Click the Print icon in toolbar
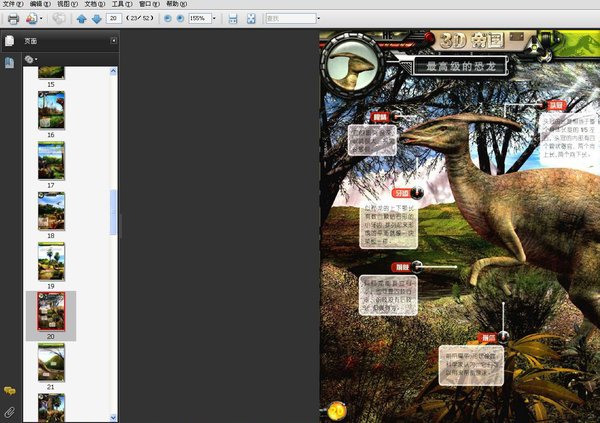Image resolution: width=600 pixels, height=423 pixels. [x=13, y=18]
